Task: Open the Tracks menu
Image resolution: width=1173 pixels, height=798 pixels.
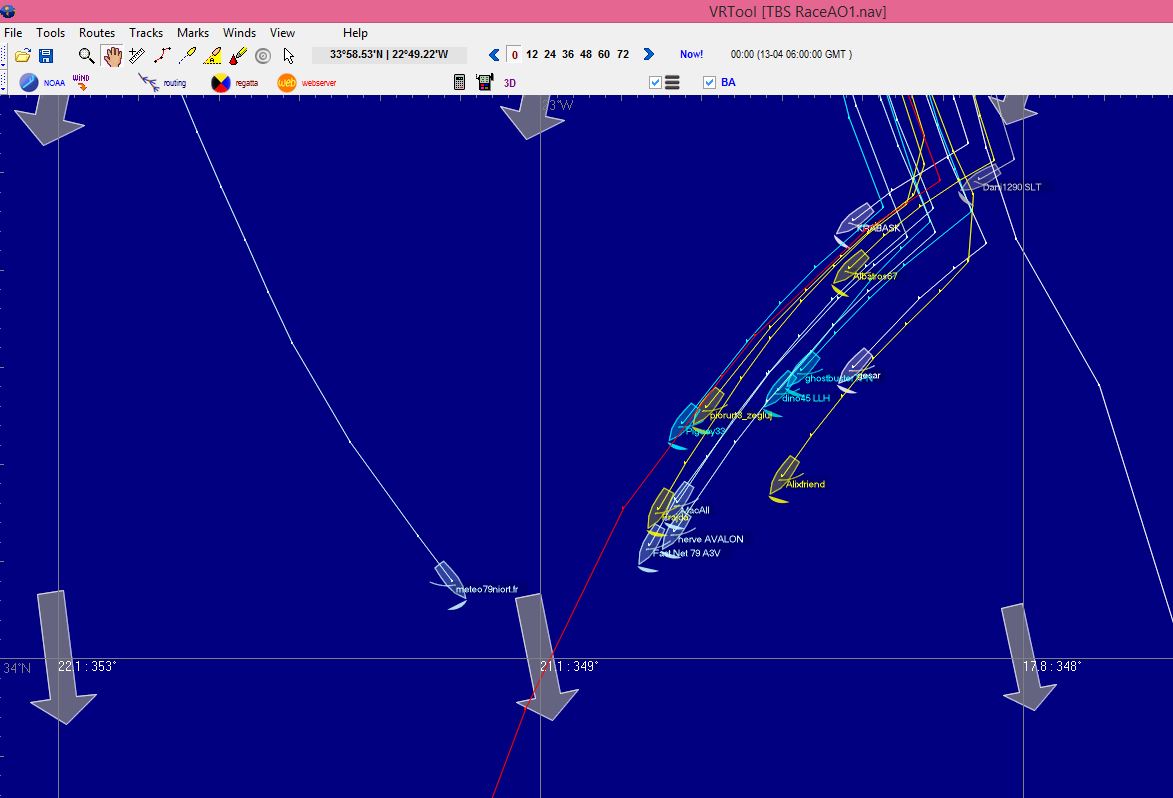Action: pos(145,33)
